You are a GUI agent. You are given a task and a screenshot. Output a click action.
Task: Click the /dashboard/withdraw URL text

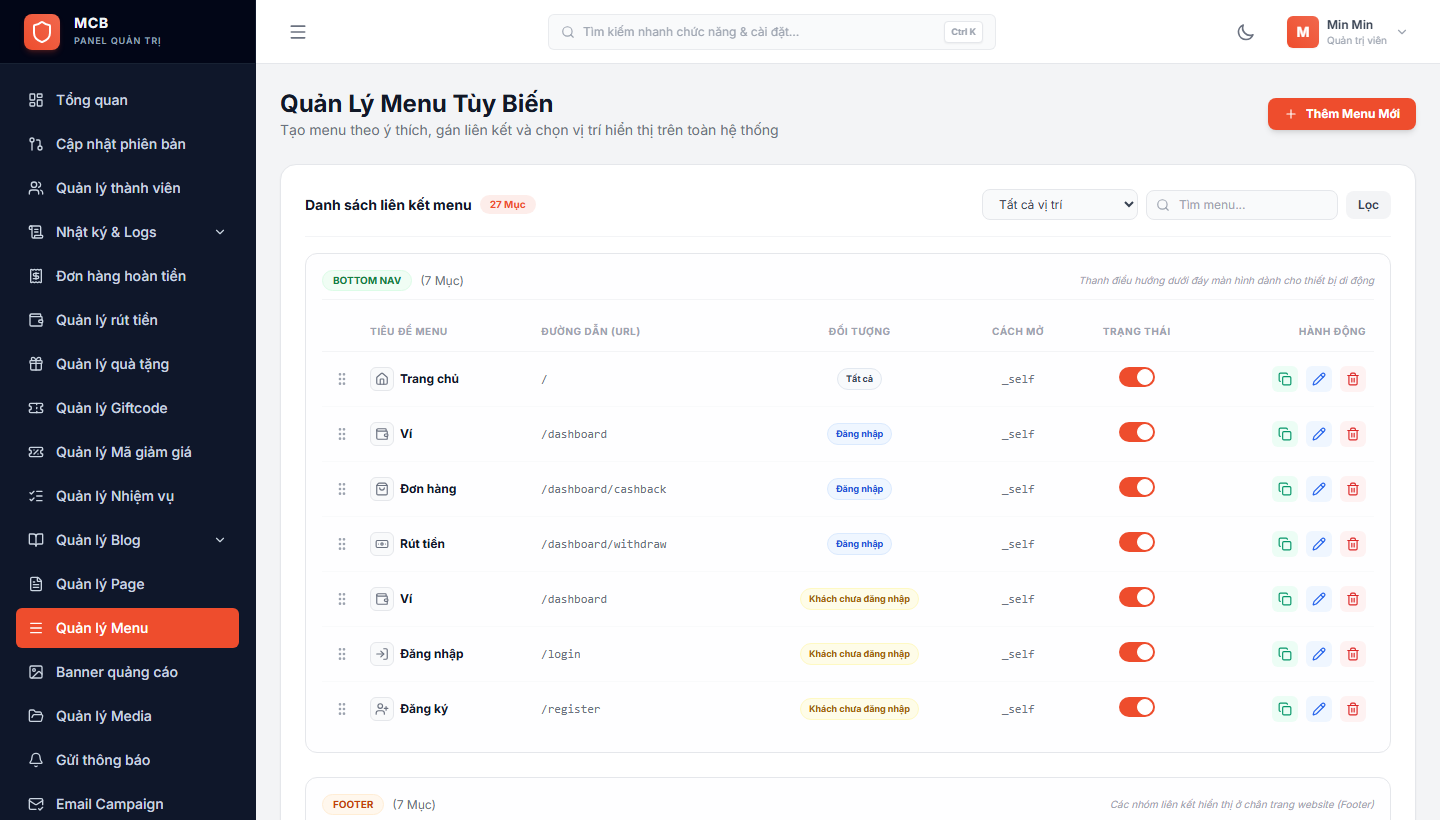point(604,544)
